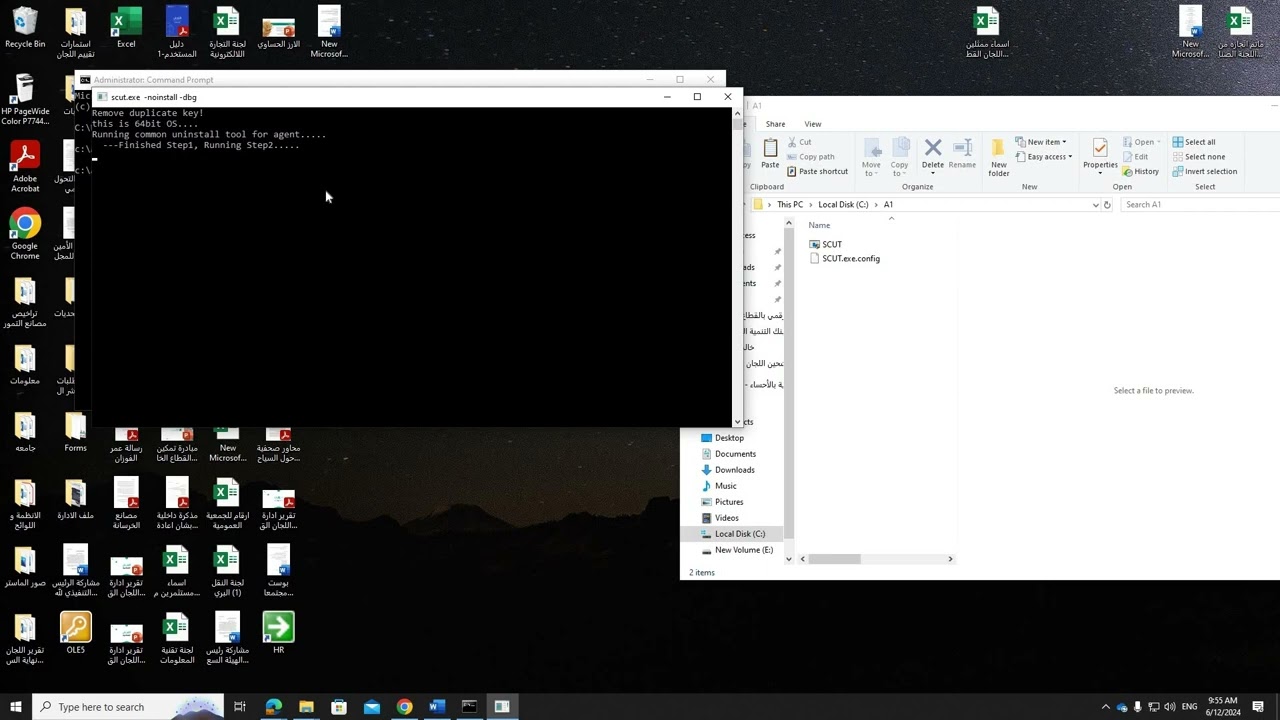This screenshot has height=720, width=1280.
Task: Expand the address bar history dropdown
Action: [1095, 204]
